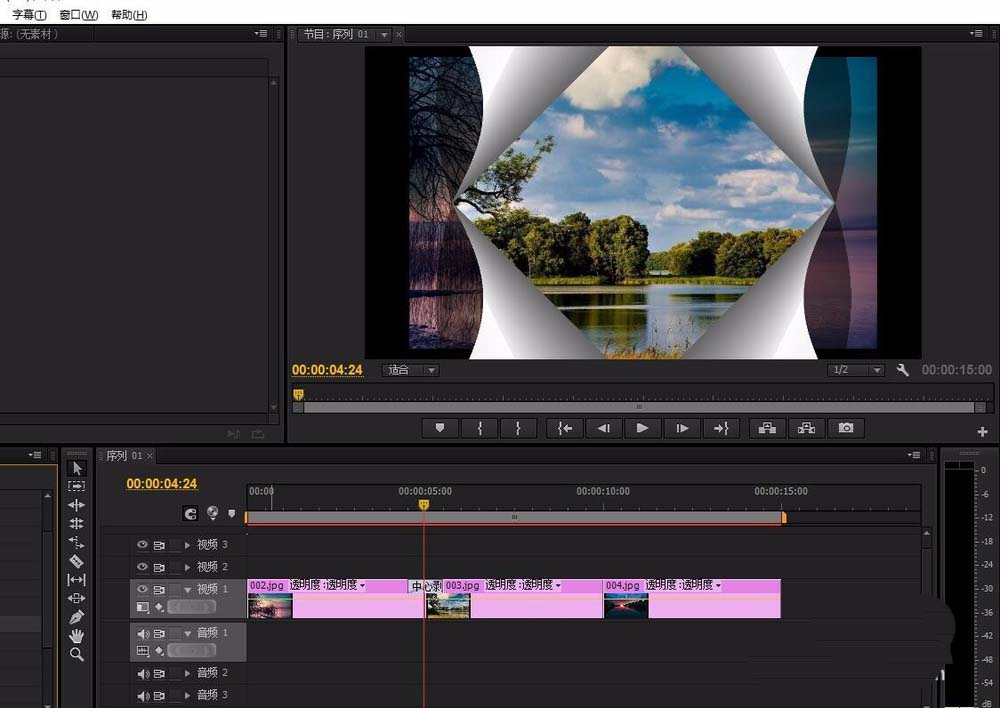
Task: Hide the 视频 1 track output
Action: pyautogui.click(x=142, y=589)
